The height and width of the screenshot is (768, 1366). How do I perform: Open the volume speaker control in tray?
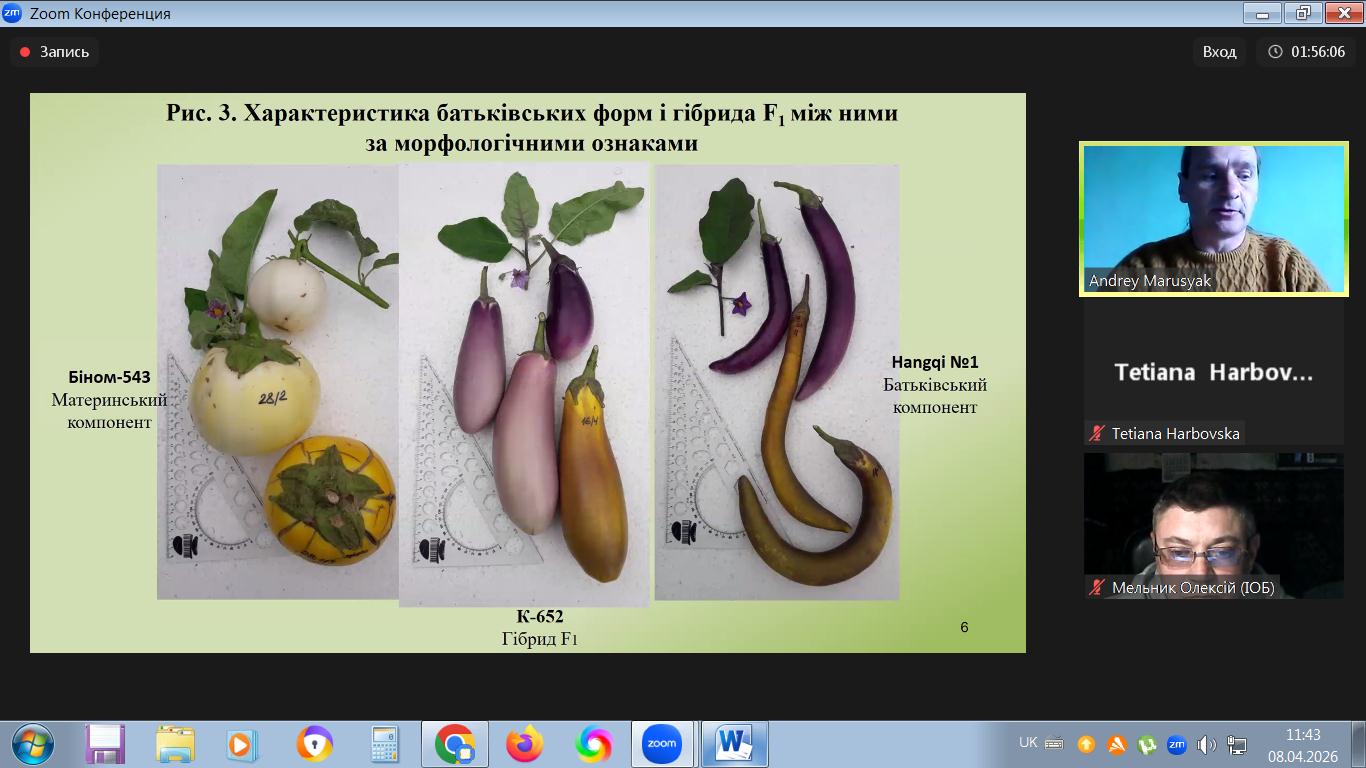(1206, 744)
